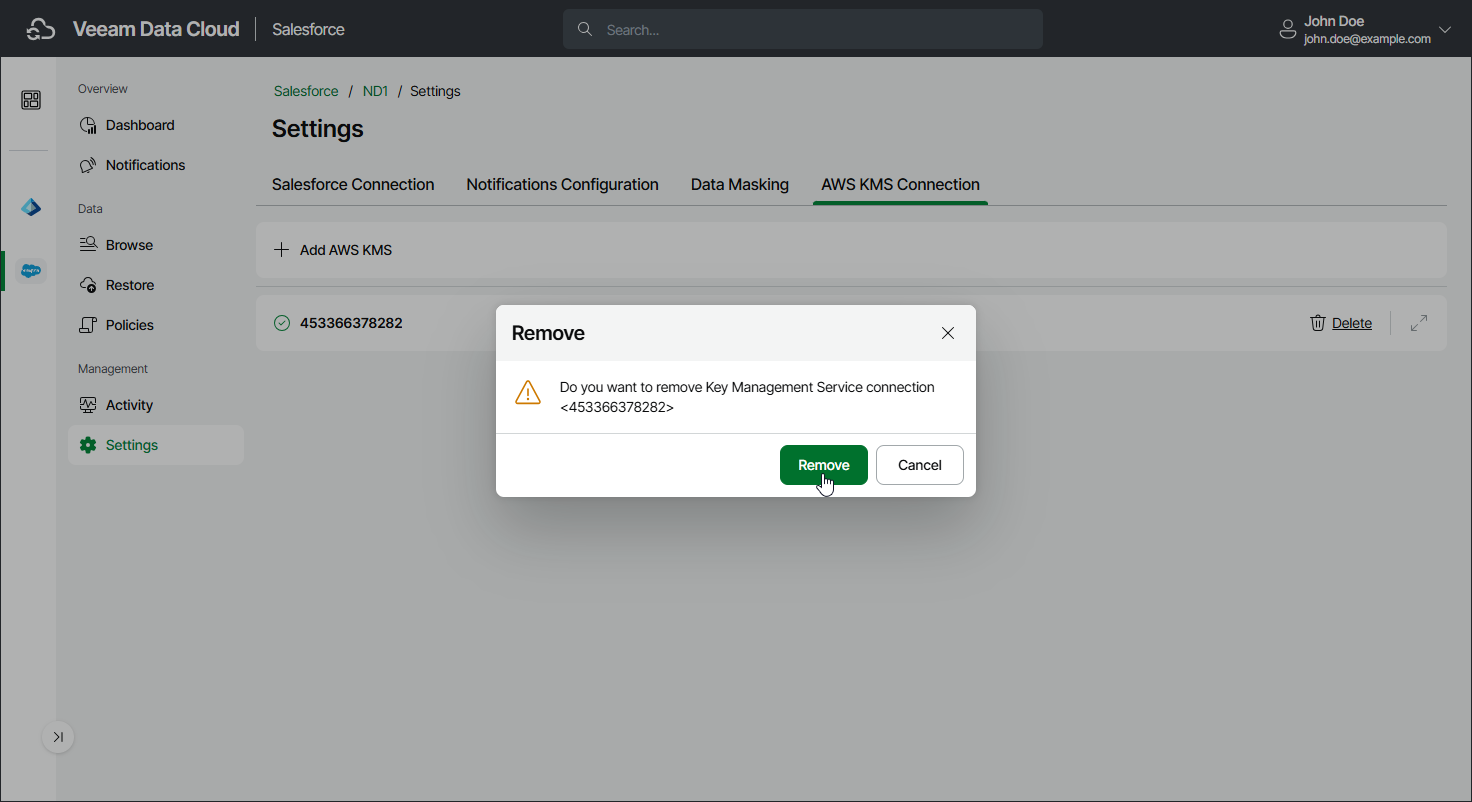Screen dimensions: 1472x802
Task: Confirm with the green Remove button
Action: click(x=824, y=465)
